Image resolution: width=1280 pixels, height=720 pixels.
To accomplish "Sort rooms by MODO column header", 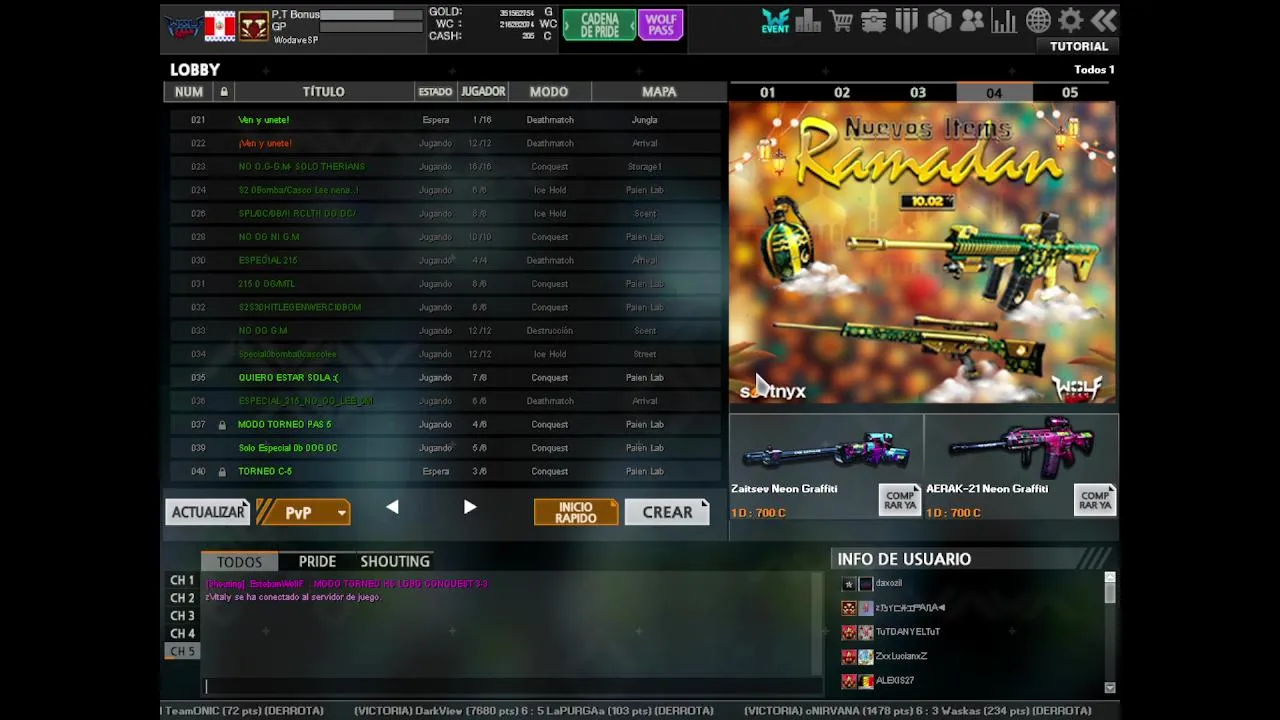I will [549, 92].
